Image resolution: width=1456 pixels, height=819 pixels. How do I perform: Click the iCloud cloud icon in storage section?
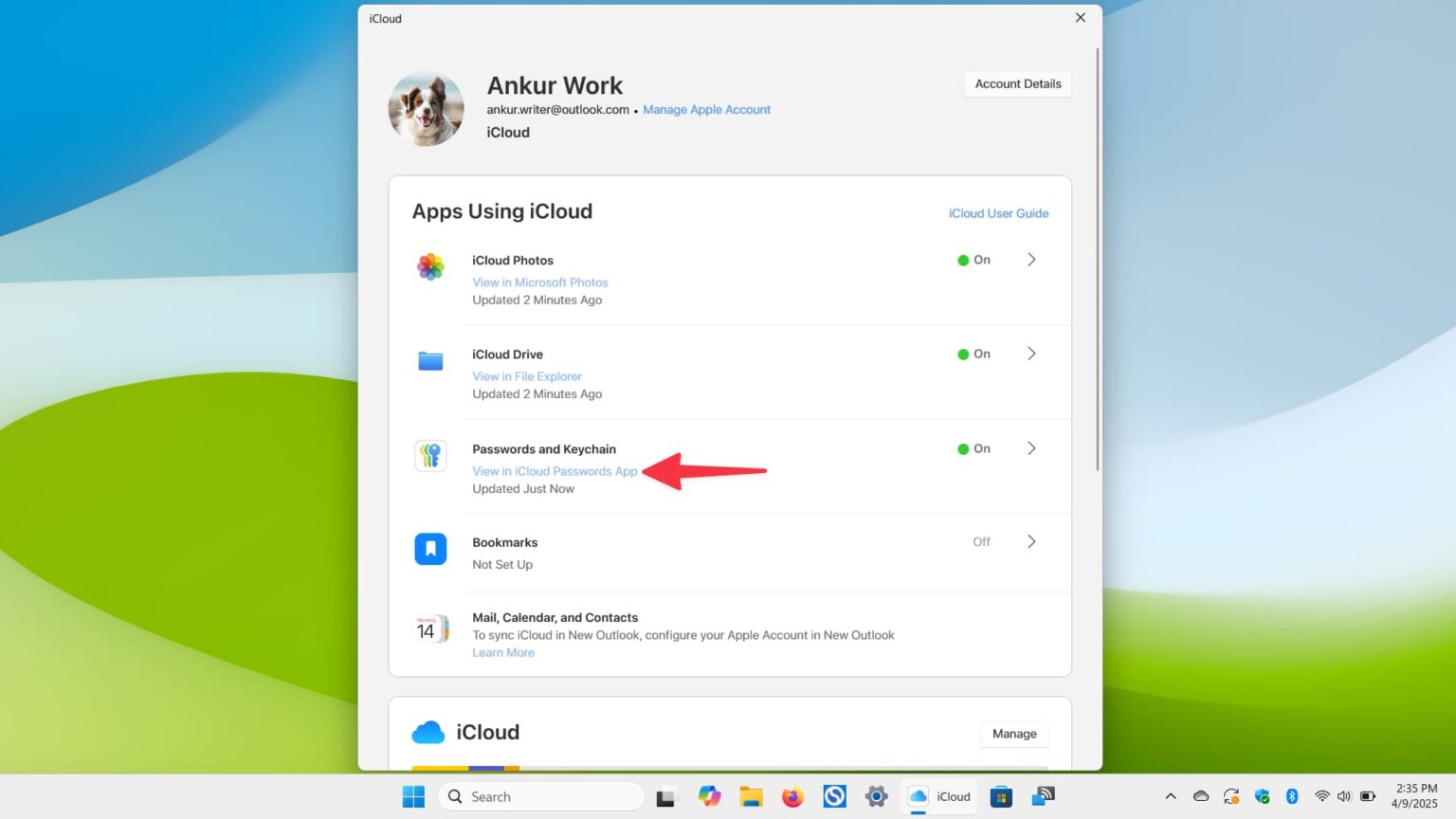428,733
